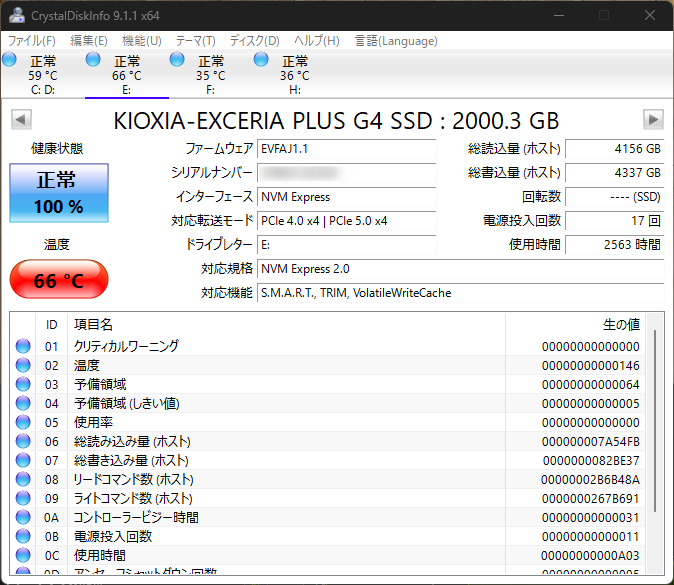The height and width of the screenshot is (585, 674).
Task: Click the 項目名 column header
Action: 286,325
